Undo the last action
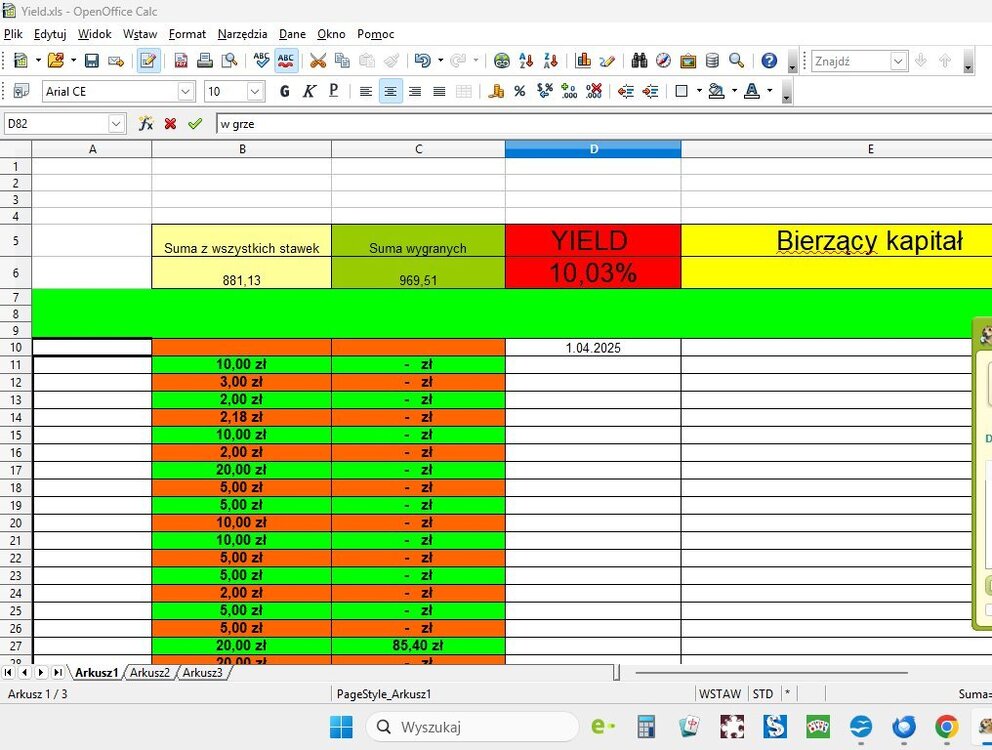The image size is (992, 750). pos(423,61)
